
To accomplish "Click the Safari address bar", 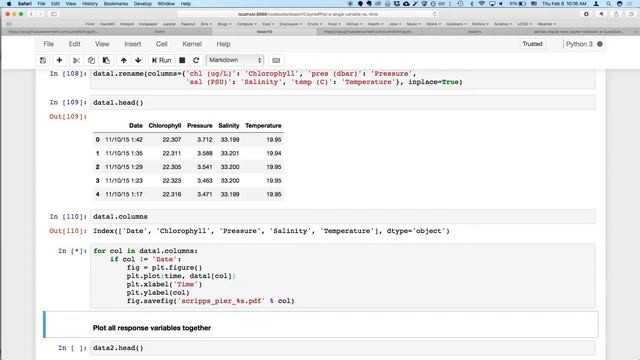I will coord(308,14).
